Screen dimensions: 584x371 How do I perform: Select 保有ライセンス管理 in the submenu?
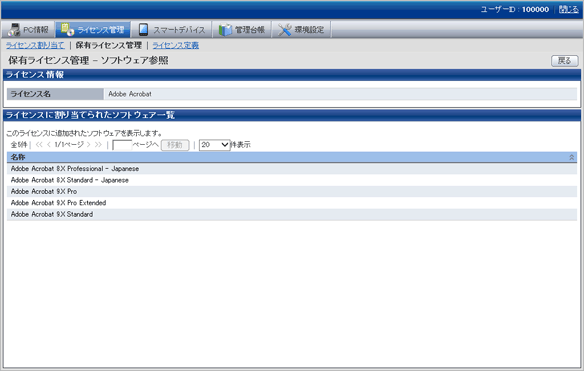[108, 45]
